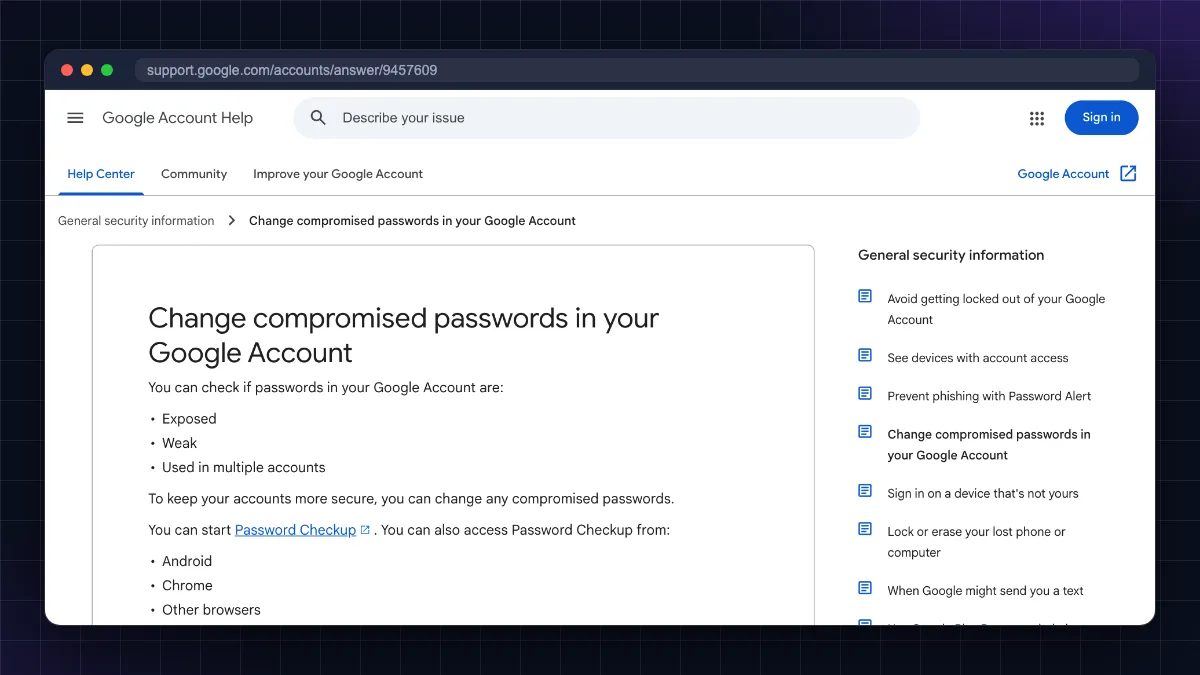Viewport: 1200px width, 675px height.
Task: Click the yellow window minimize button
Action: point(87,70)
